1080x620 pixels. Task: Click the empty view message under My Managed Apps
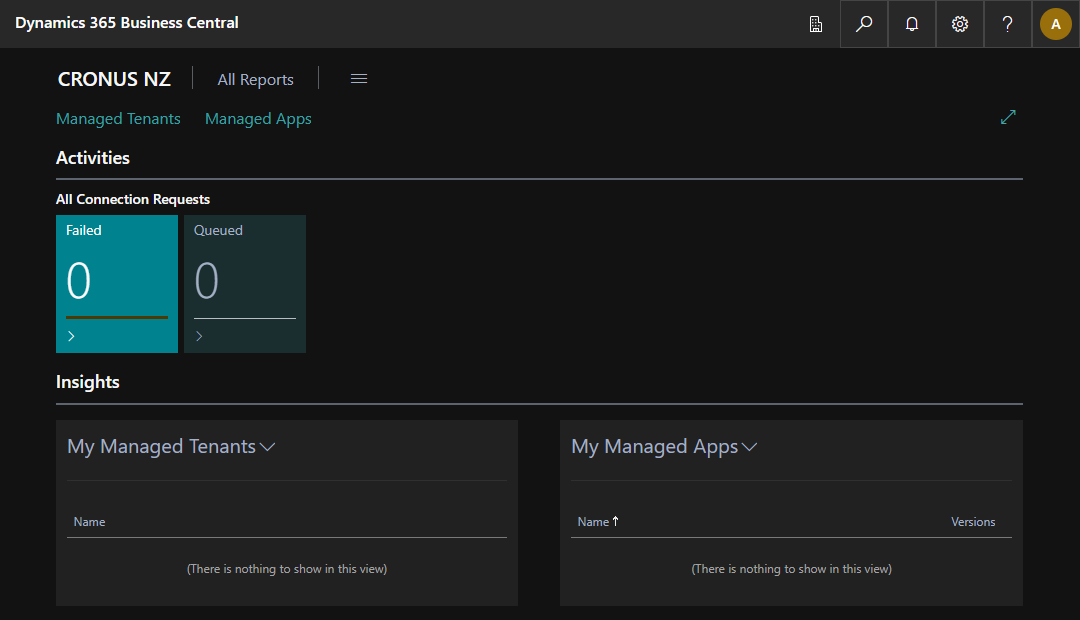point(791,569)
